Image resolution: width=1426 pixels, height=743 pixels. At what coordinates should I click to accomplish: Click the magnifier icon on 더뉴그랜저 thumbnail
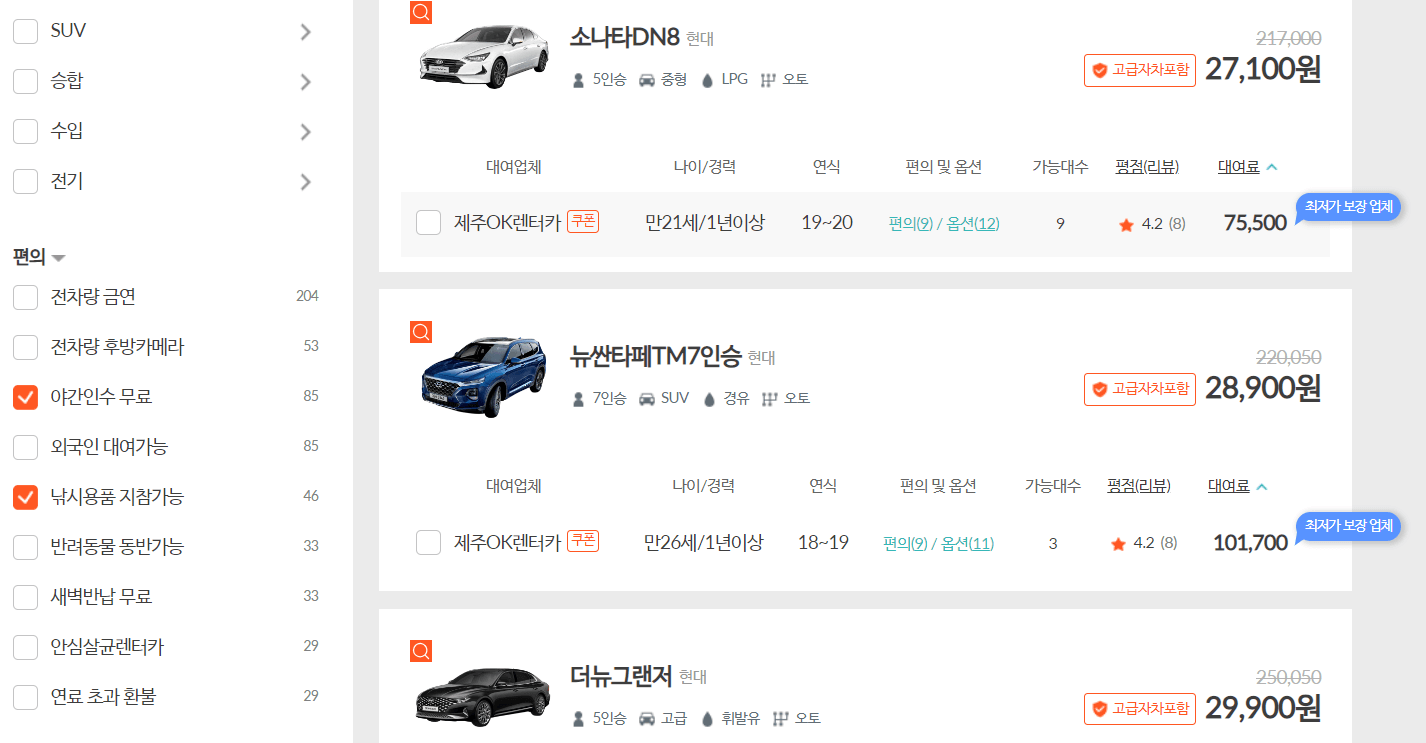pyautogui.click(x=420, y=650)
